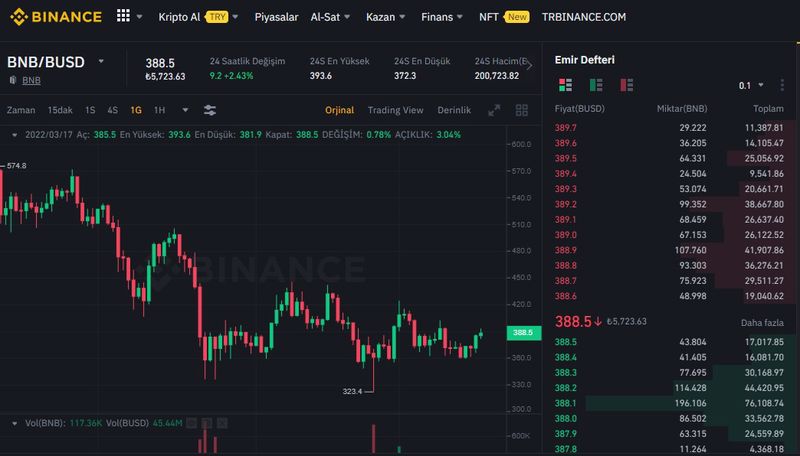Click the New badge beside NFT

click(517, 17)
